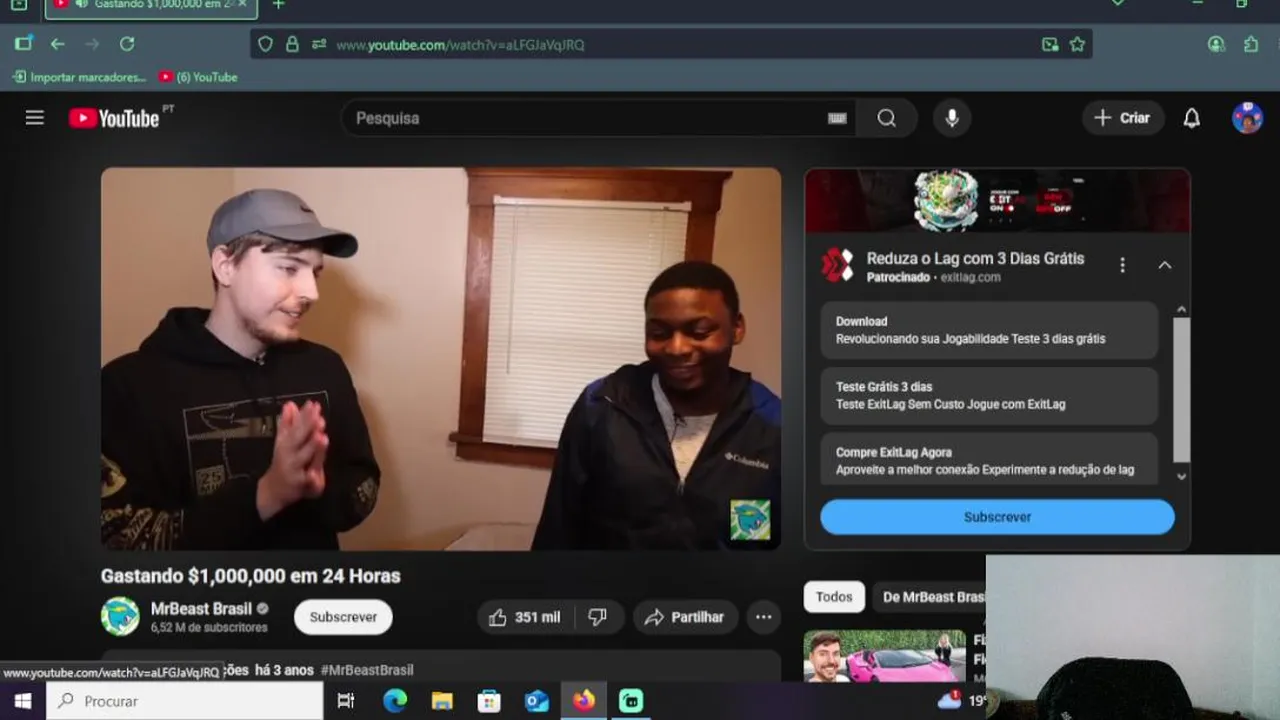Open the MrBeast Brasil channel name link

201,608
